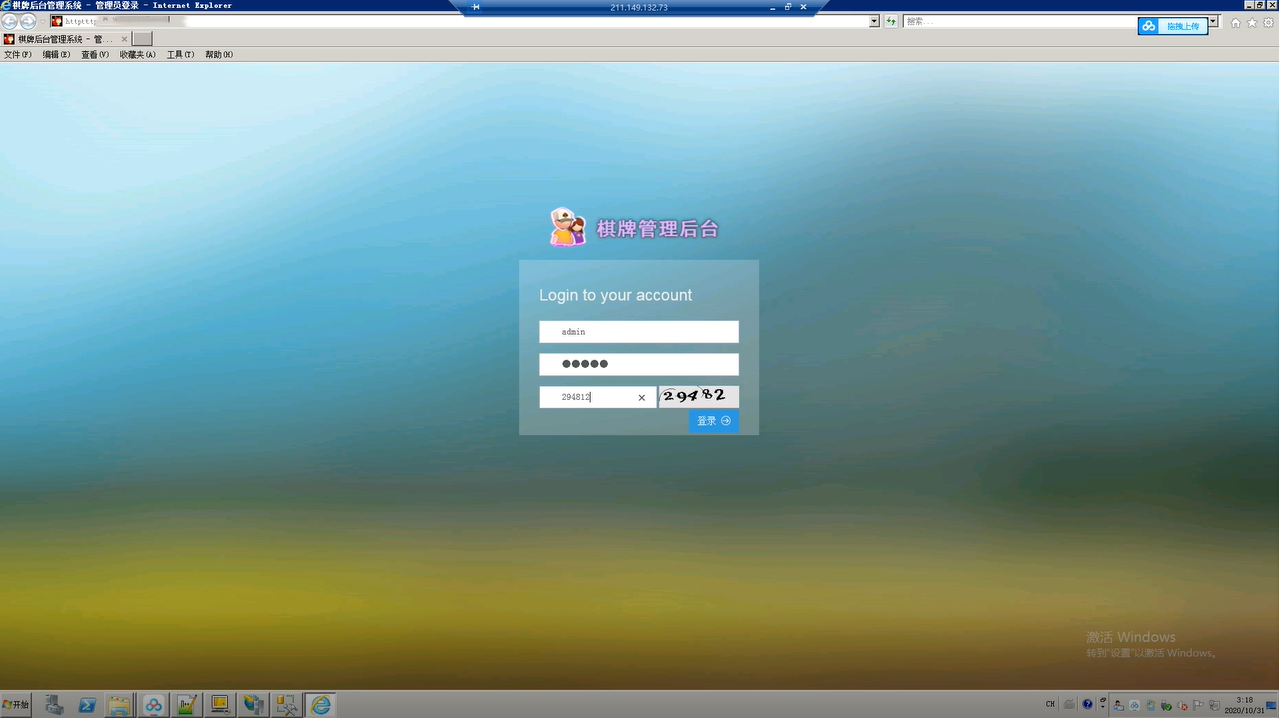Open the 工具(T) menu

point(180,55)
